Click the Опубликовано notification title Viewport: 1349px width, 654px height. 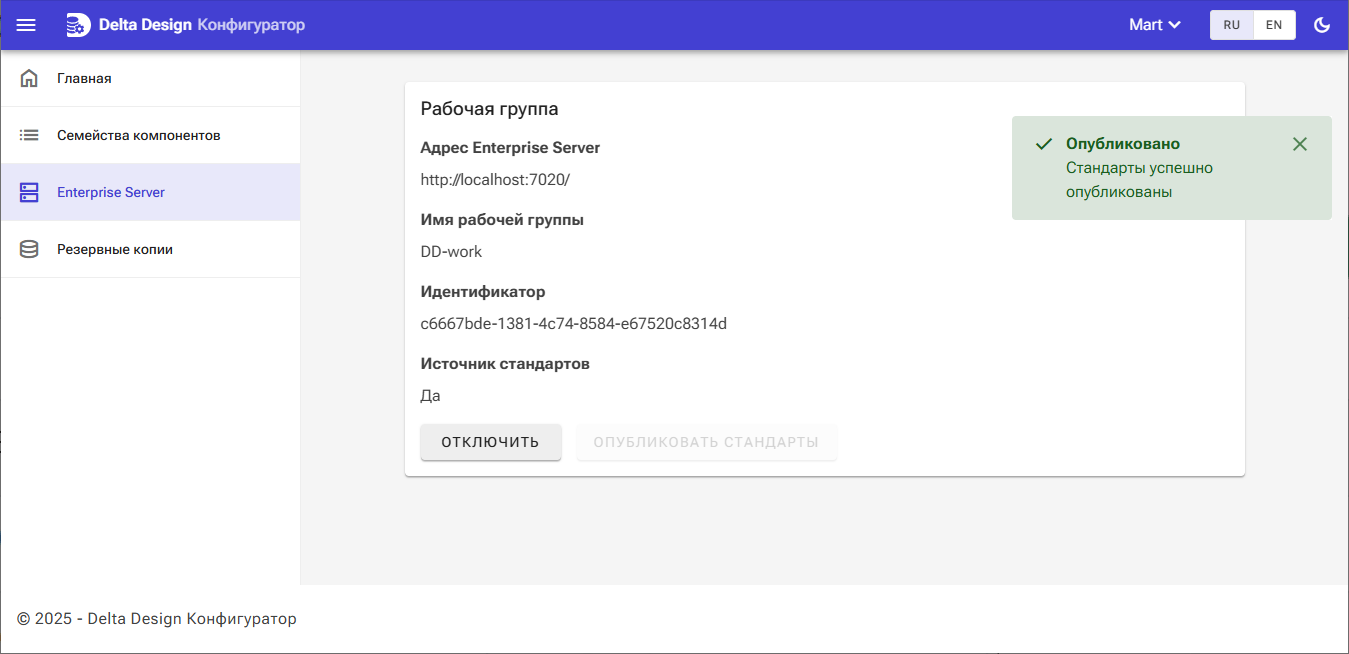click(1123, 144)
